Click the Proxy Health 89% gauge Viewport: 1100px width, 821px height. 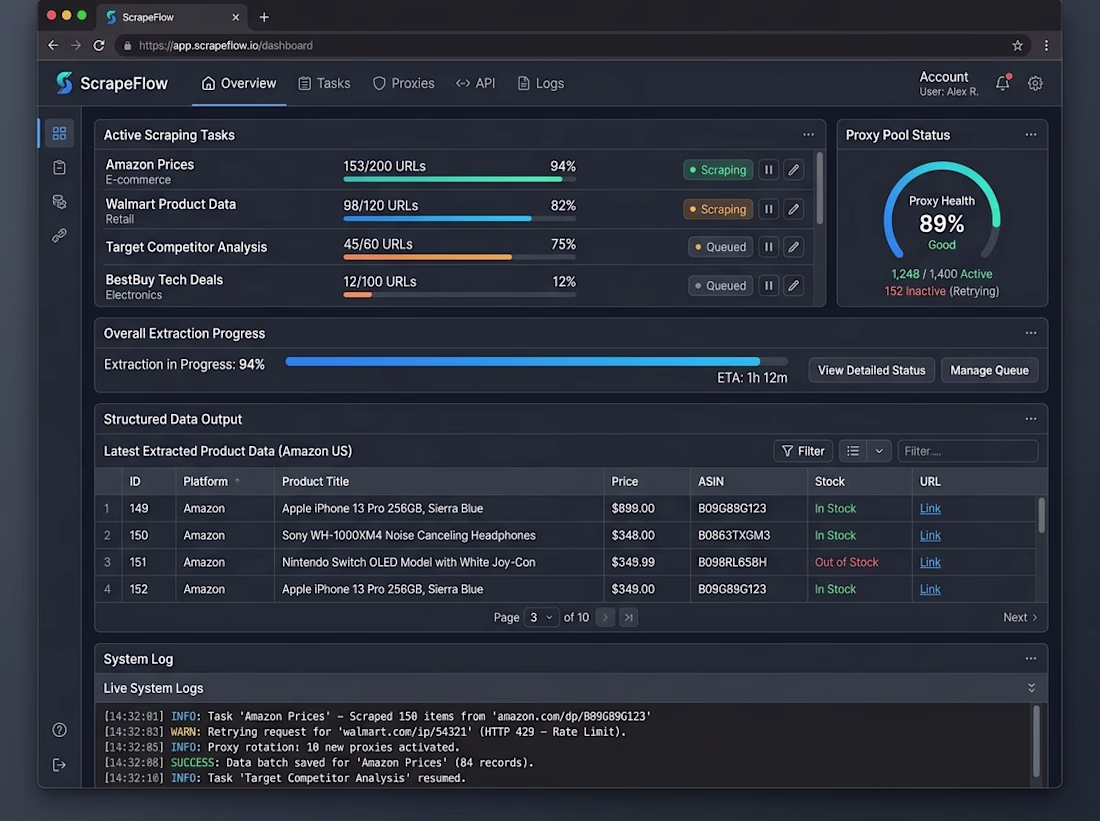[x=941, y=212]
